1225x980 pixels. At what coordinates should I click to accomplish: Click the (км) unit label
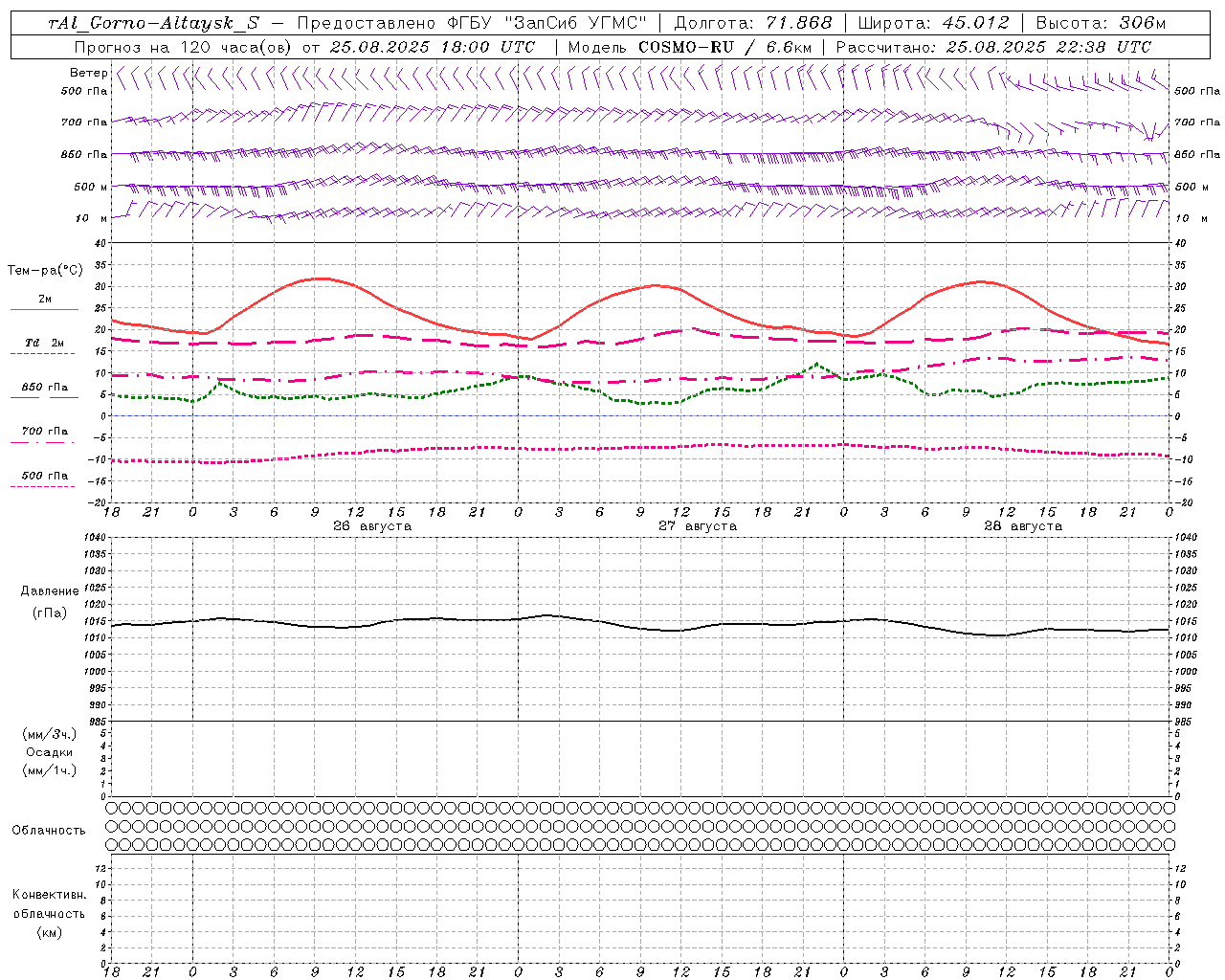click(50, 932)
